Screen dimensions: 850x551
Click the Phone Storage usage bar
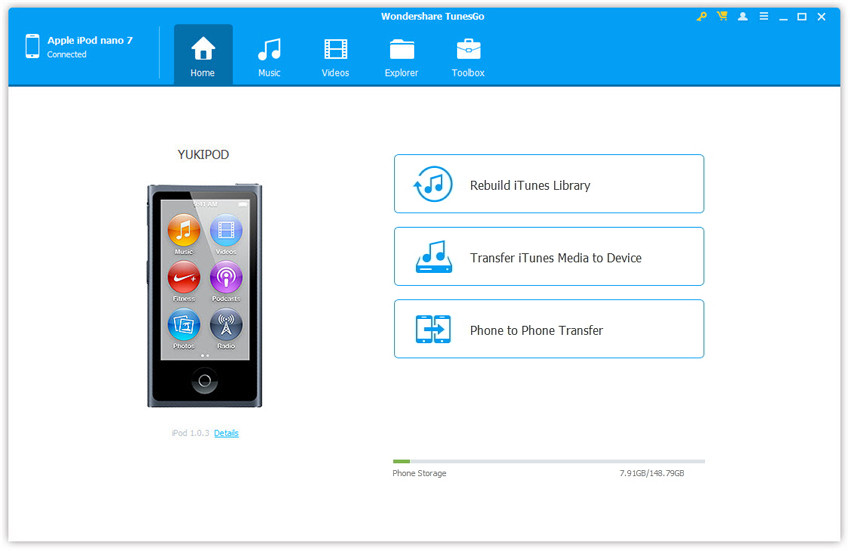pyautogui.click(x=548, y=461)
